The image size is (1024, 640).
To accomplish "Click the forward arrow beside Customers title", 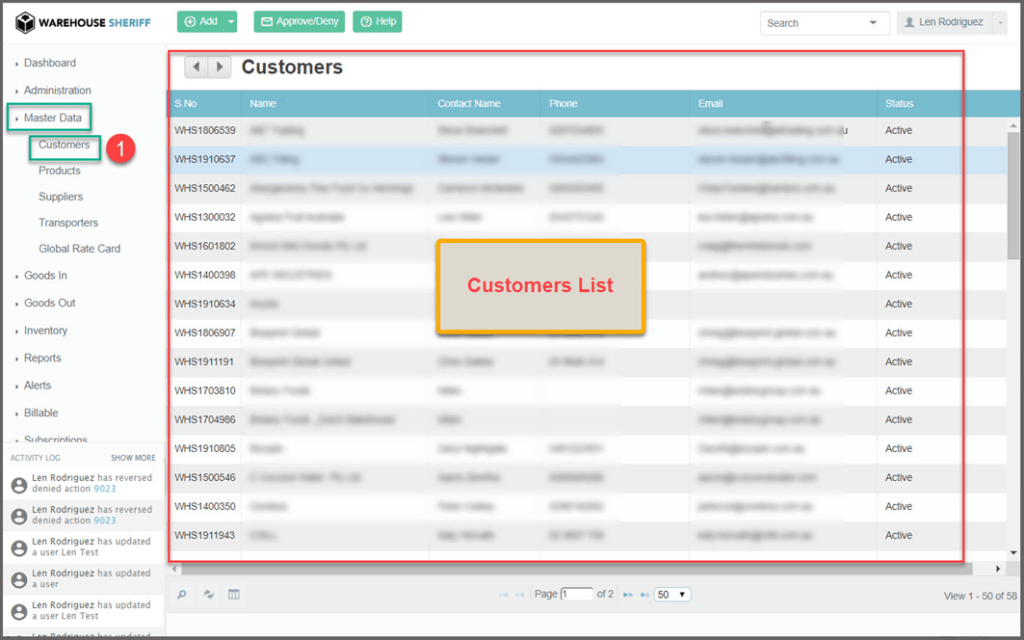I will tap(220, 67).
